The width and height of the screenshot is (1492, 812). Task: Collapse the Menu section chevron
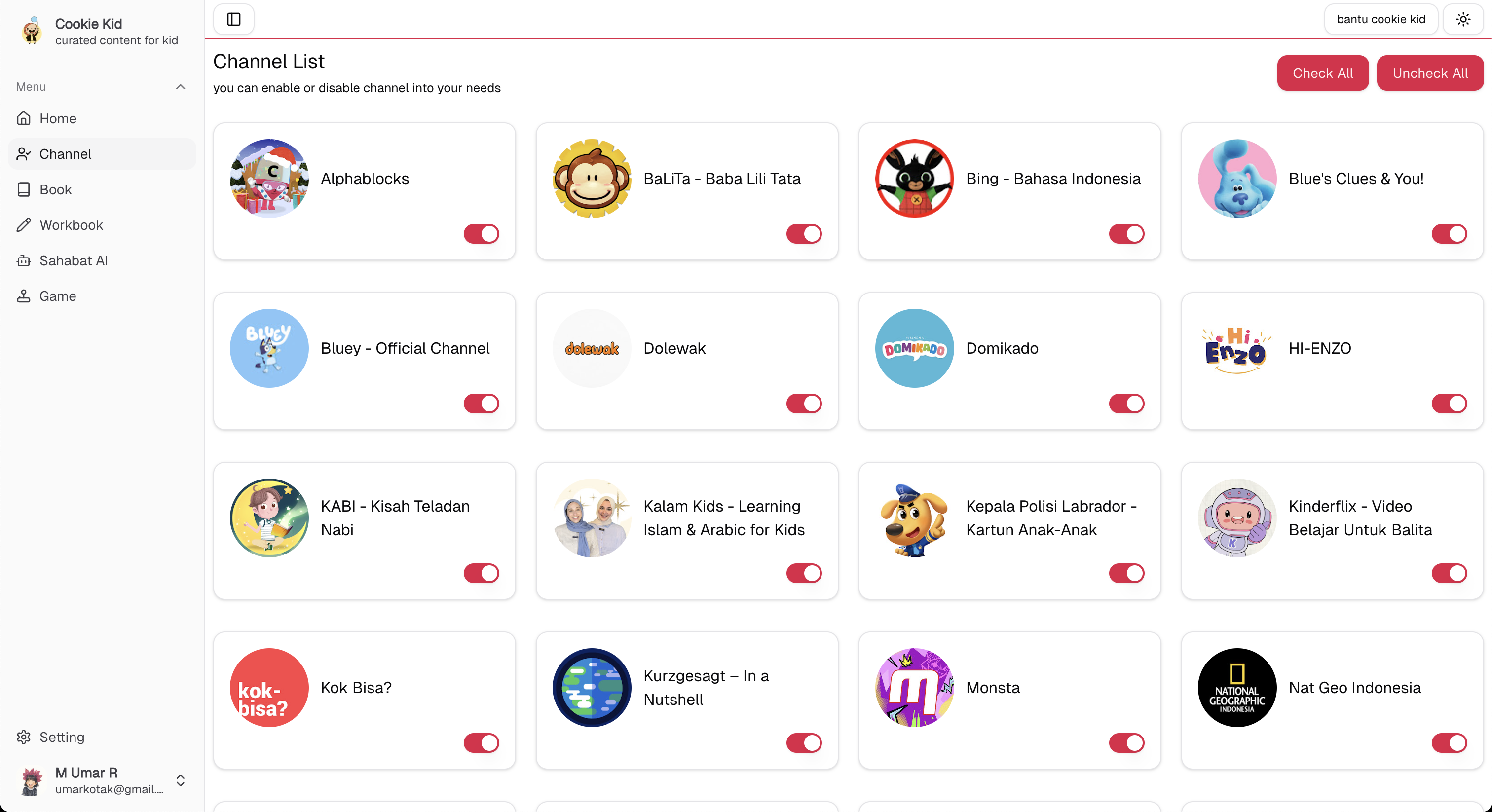(181, 87)
